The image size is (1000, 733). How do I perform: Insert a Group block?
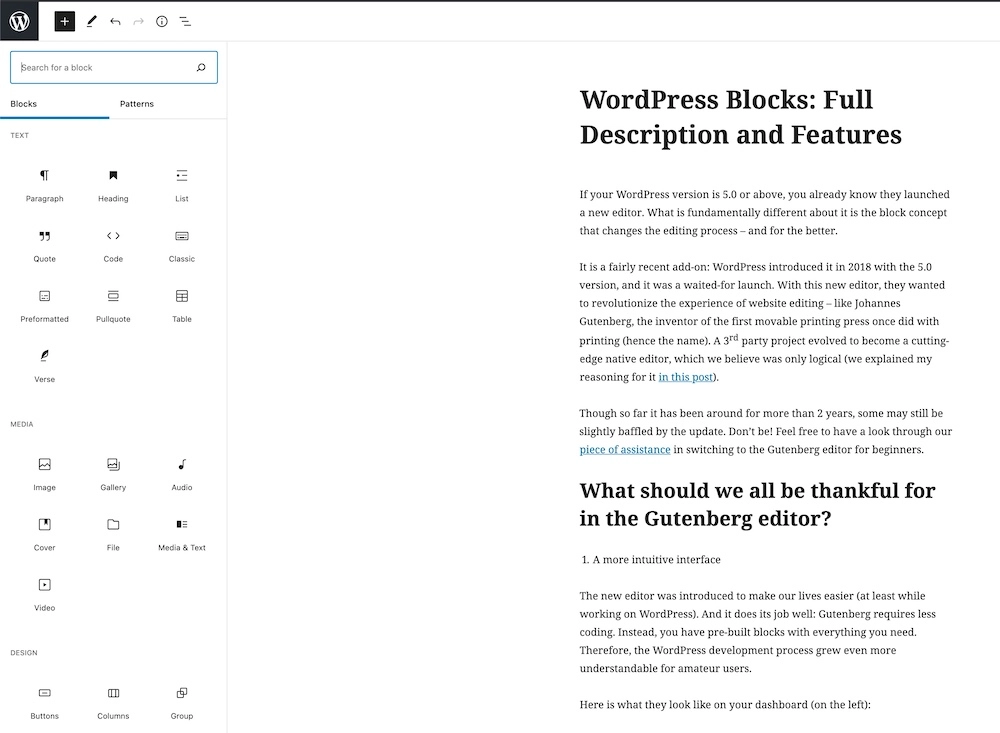[x=182, y=702]
